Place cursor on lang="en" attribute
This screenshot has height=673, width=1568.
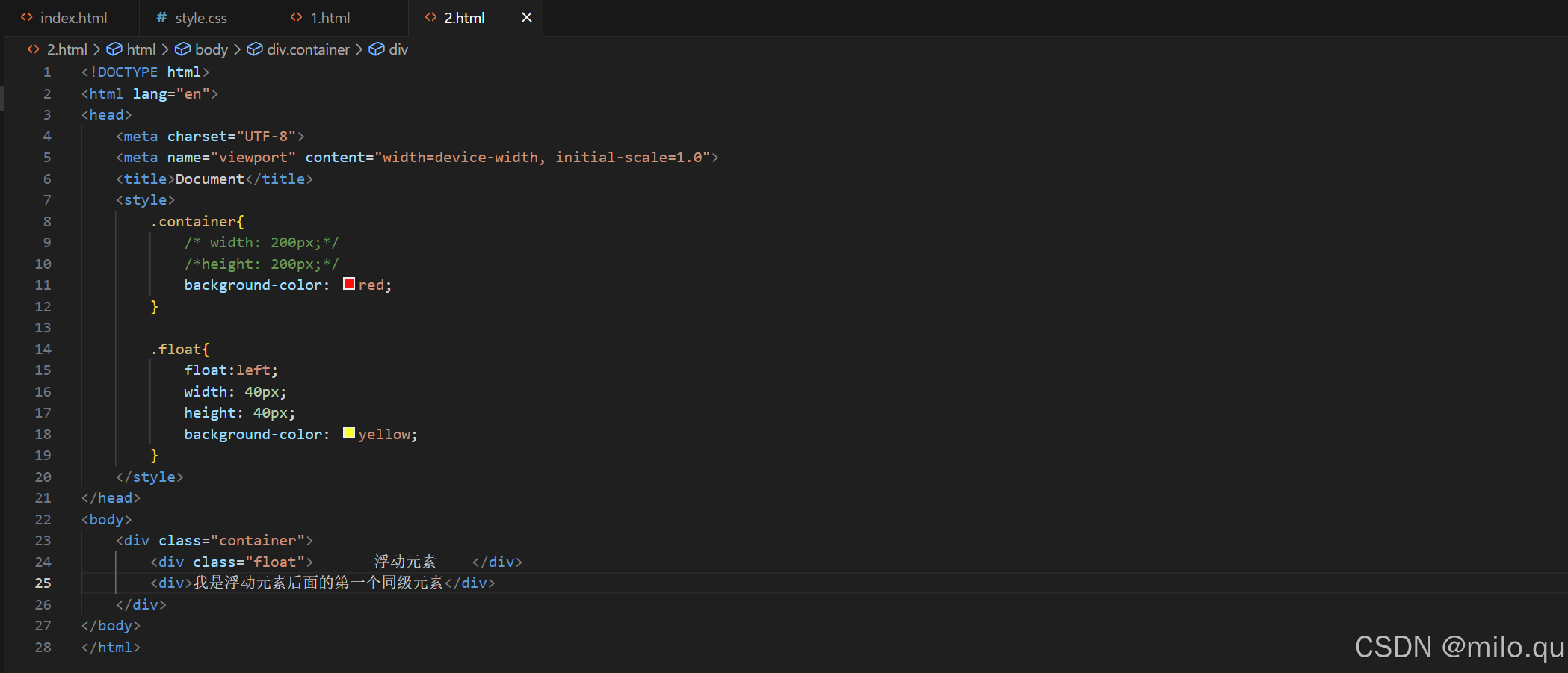[171, 94]
